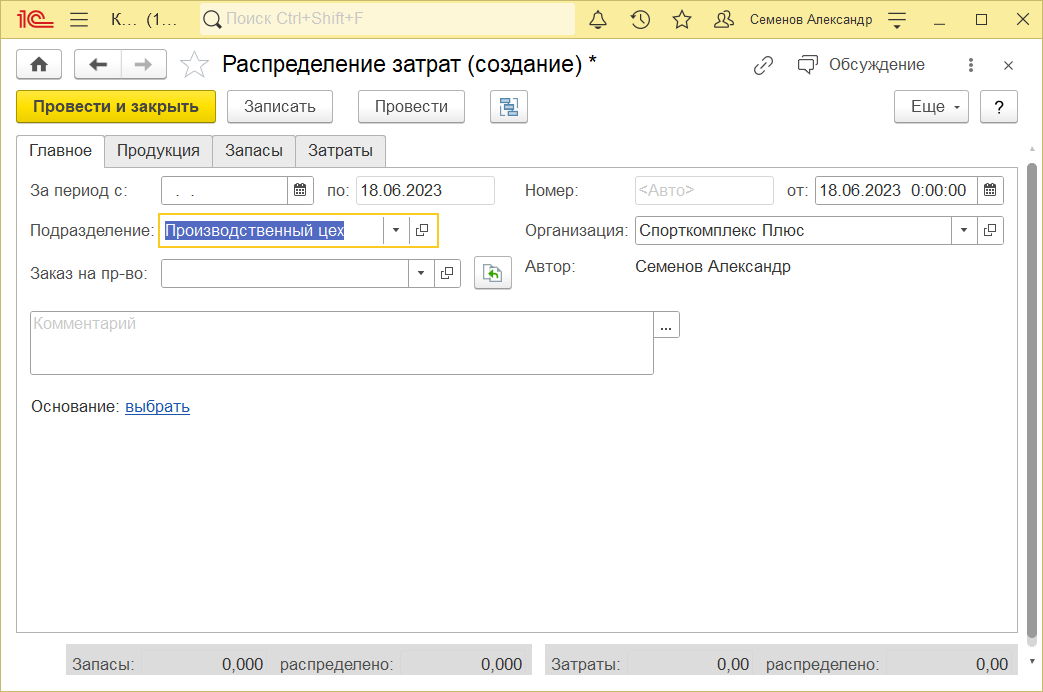Expand Заказ на пр-во dropdown
Image resolution: width=1043 pixels, height=692 pixels.
[421, 273]
